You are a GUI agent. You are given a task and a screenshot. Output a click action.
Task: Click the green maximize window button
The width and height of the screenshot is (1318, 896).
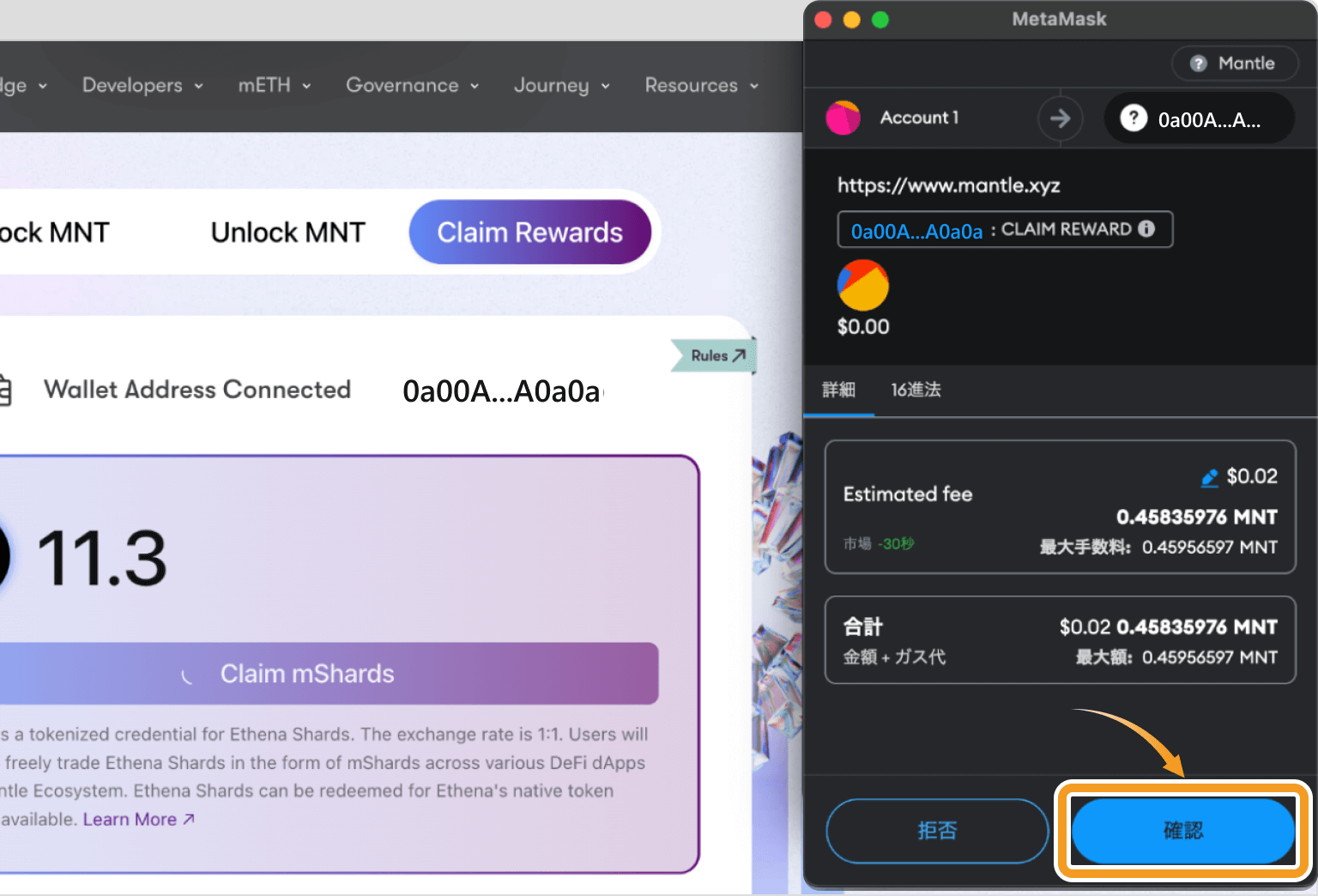point(880,20)
